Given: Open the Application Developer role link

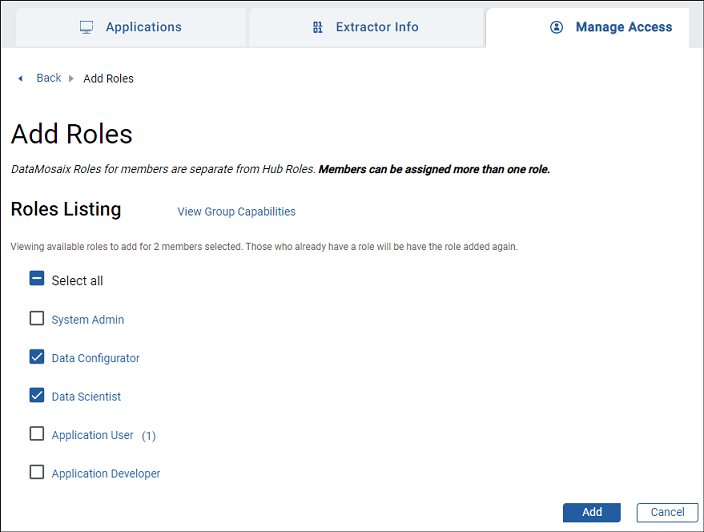Looking at the screenshot, I should [x=106, y=474].
